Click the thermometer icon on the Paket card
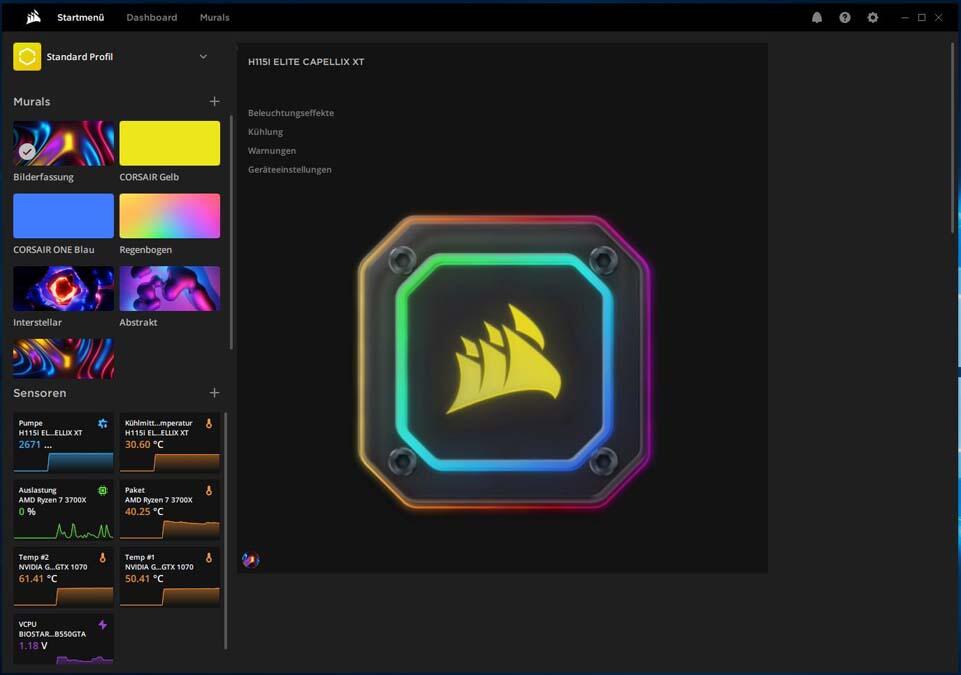Viewport: 961px width, 675px height. pyautogui.click(x=209, y=490)
